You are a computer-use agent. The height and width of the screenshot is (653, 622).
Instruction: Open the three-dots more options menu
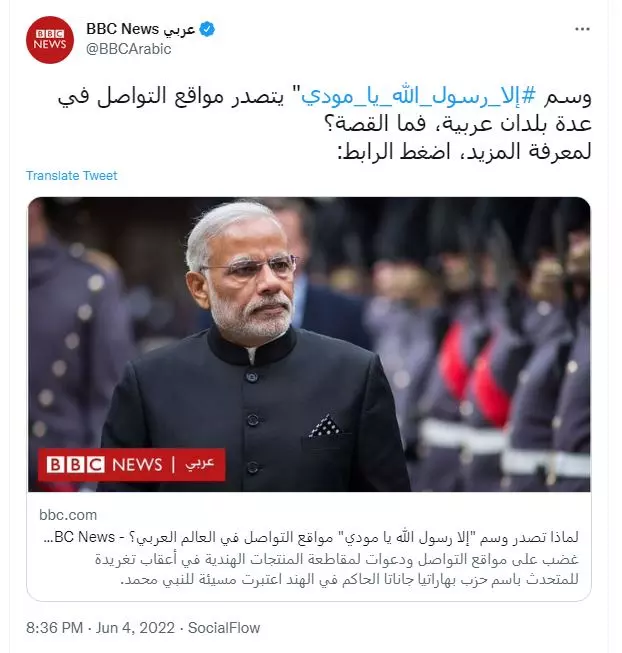pos(582,29)
